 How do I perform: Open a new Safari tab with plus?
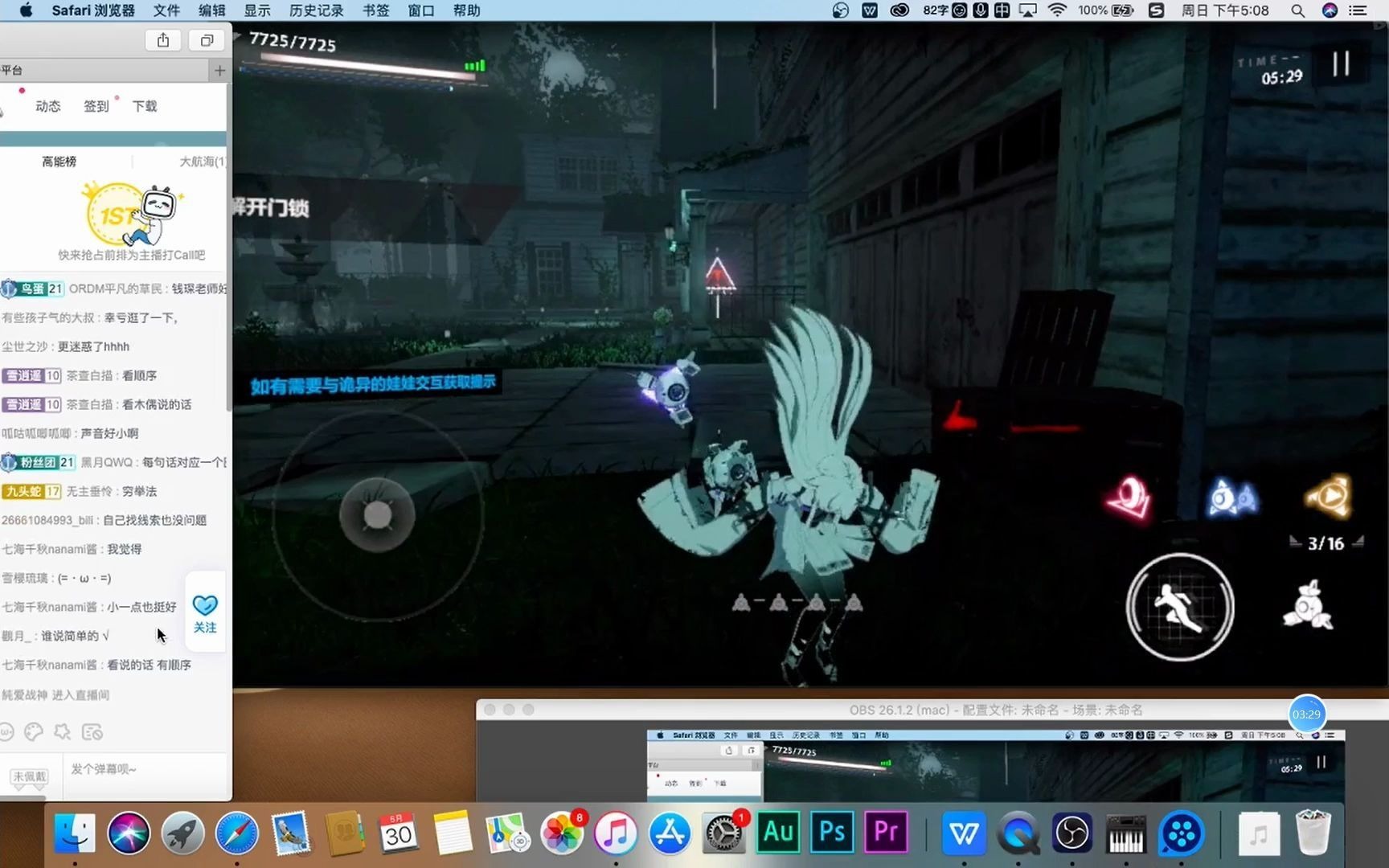tap(219, 71)
